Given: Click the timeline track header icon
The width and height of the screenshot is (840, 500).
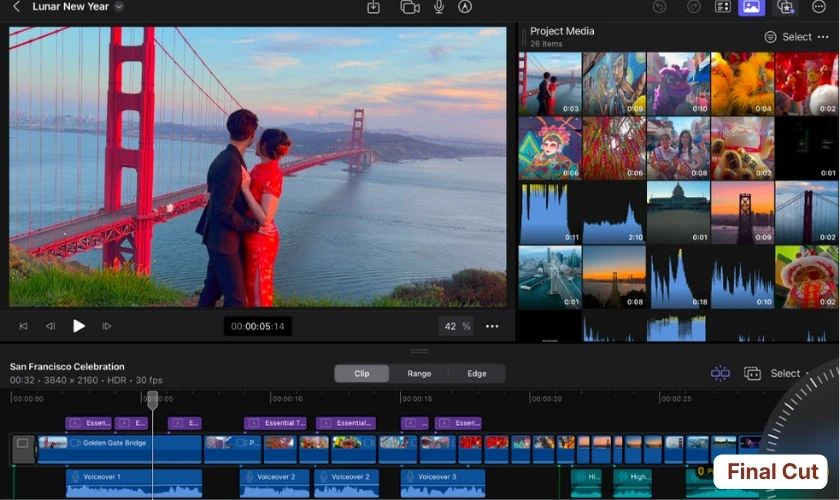Looking at the screenshot, I should pos(23,449).
